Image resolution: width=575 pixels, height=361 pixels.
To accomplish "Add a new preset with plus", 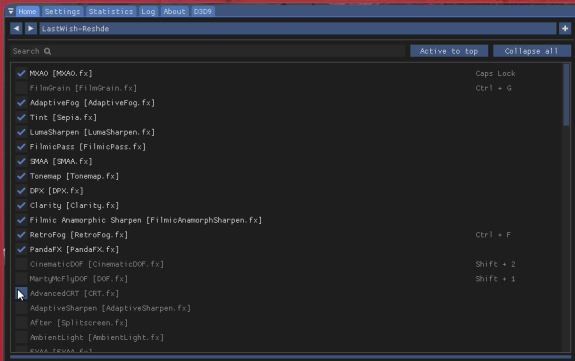I will pos(565,28).
